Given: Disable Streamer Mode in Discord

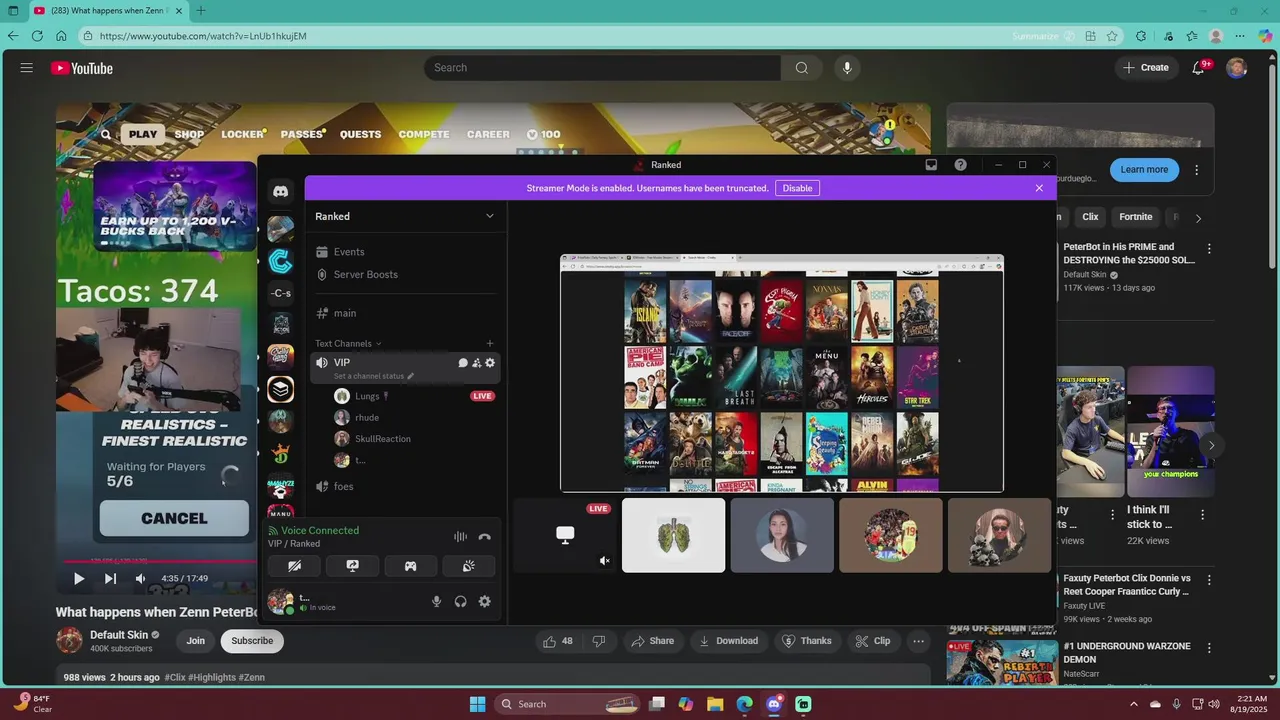Looking at the screenshot, I should click(797, 188).
